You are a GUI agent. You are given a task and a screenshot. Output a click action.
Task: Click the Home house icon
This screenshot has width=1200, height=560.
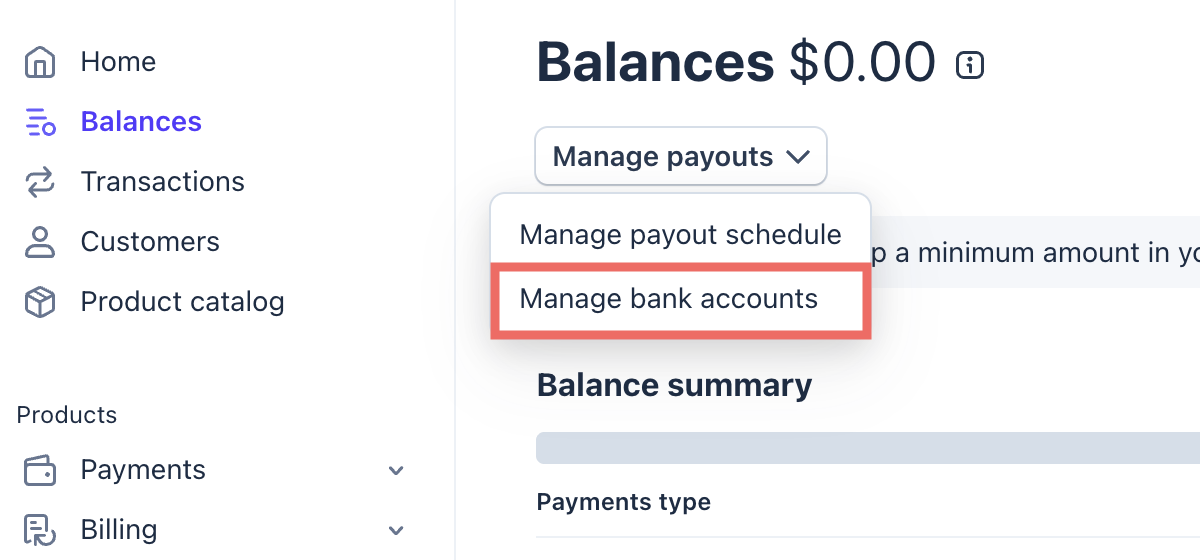pos(40,62)
